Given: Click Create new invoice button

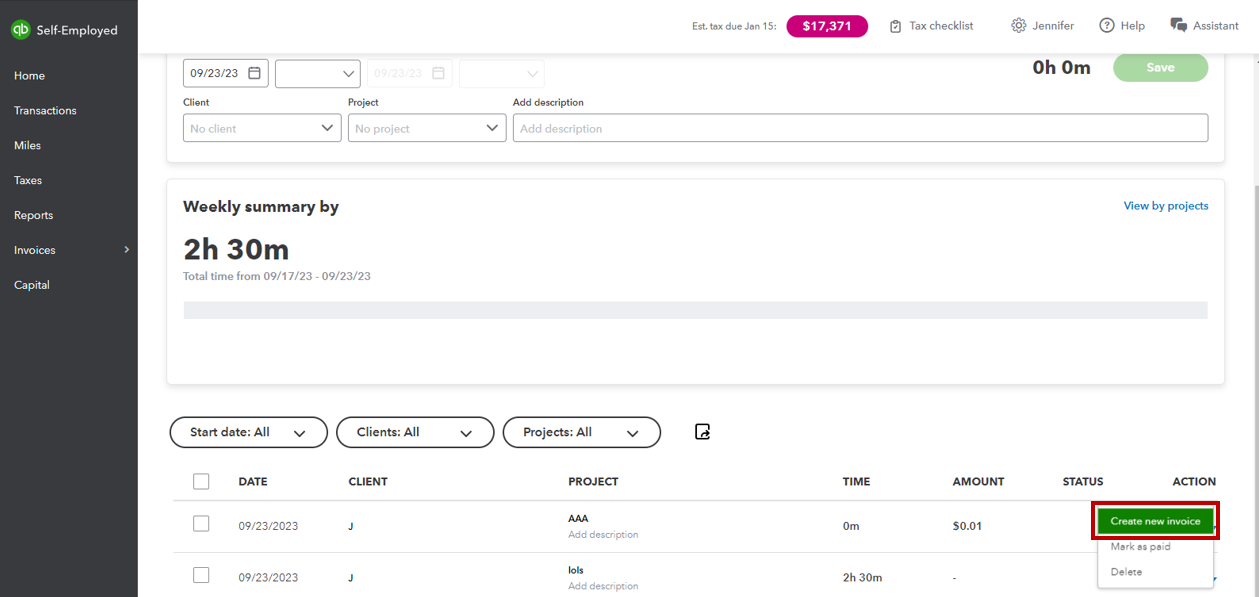Looking at the screenshot, I should pyautogui.click(x=1155, y=521).
